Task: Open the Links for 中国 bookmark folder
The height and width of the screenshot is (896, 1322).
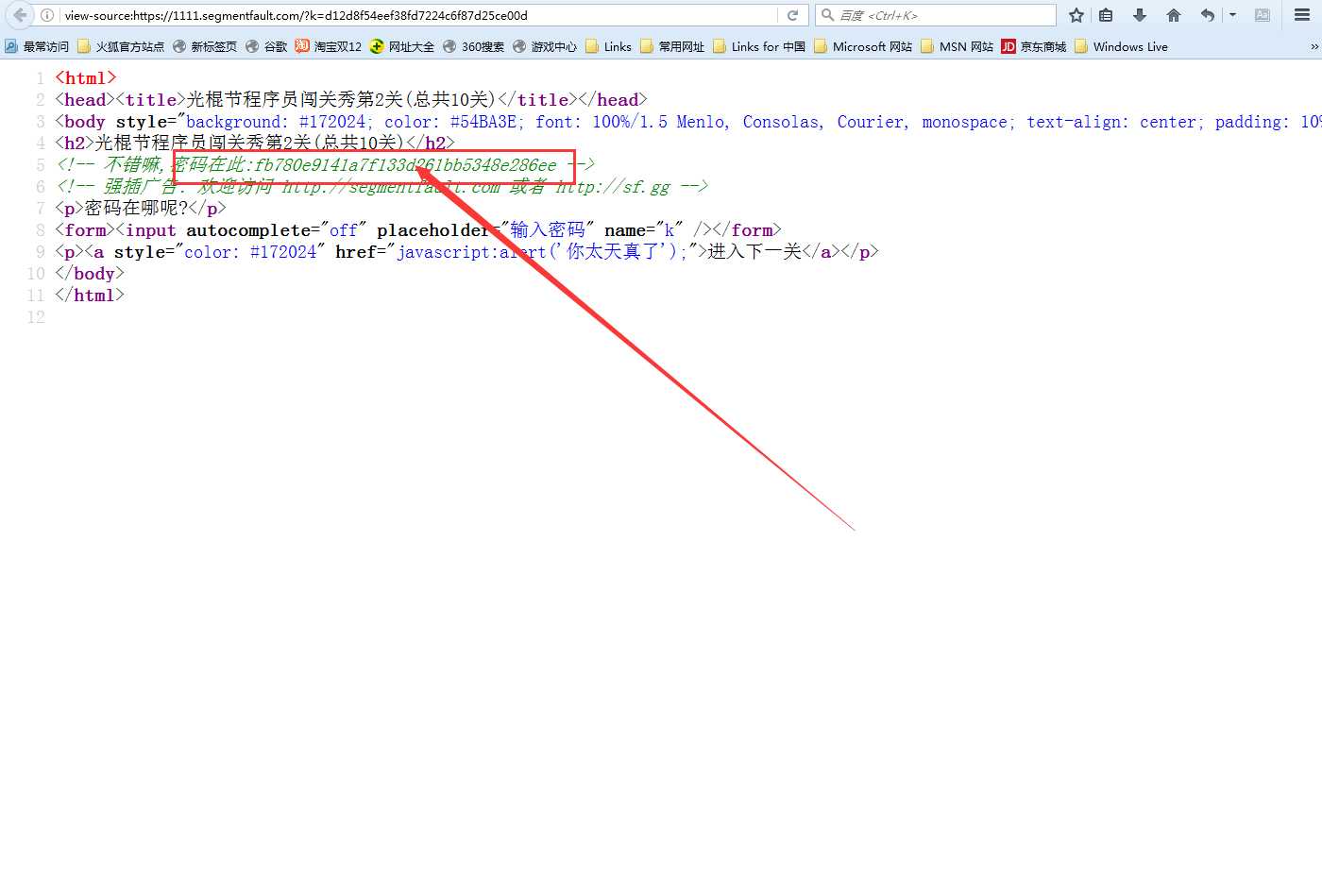Action: (x=759, y=46)
